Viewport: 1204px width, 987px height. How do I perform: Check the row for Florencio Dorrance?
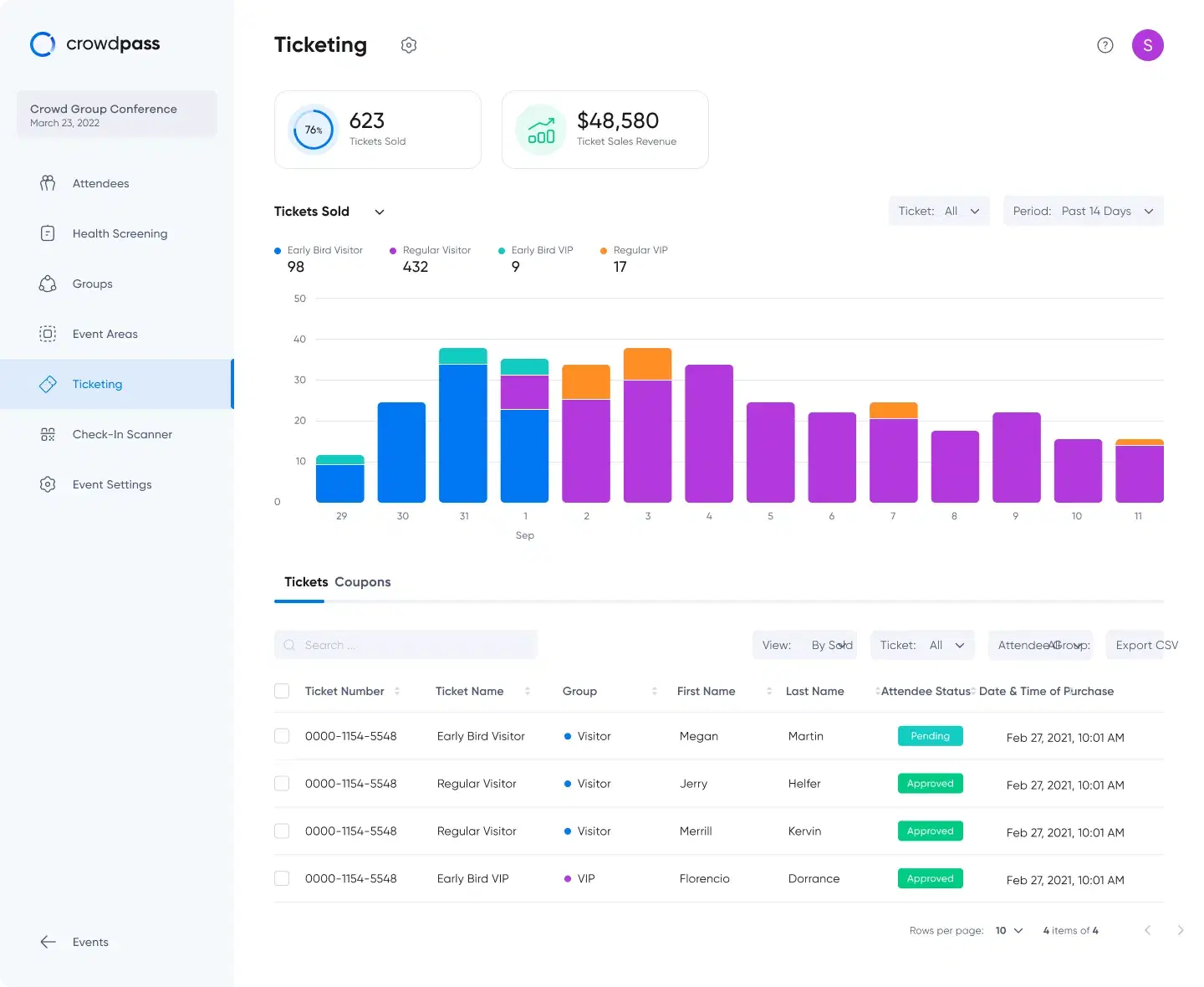pos(282,878)
